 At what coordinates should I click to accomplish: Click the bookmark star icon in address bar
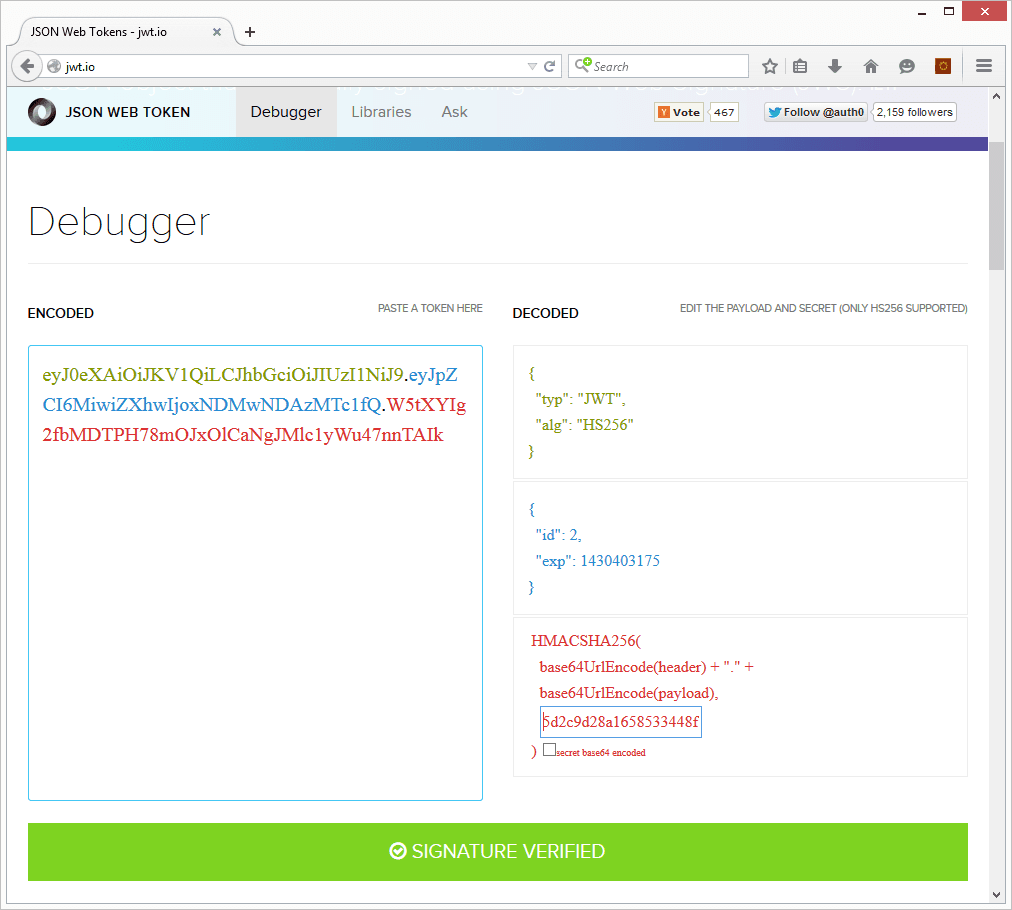(x=769, y=65)
